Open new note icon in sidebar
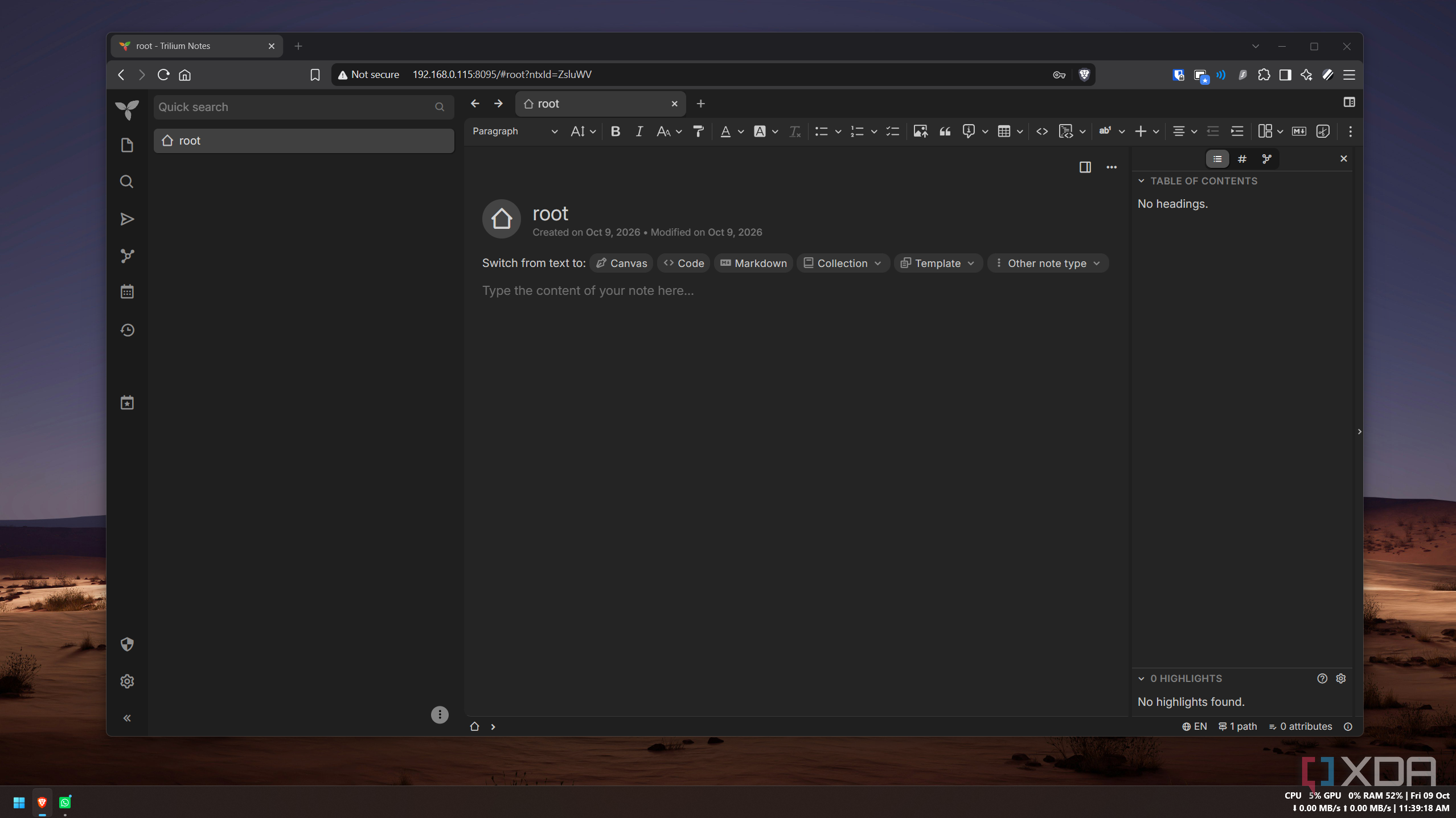Viewport: 1456px width, 818px height. tap(127, 145)
